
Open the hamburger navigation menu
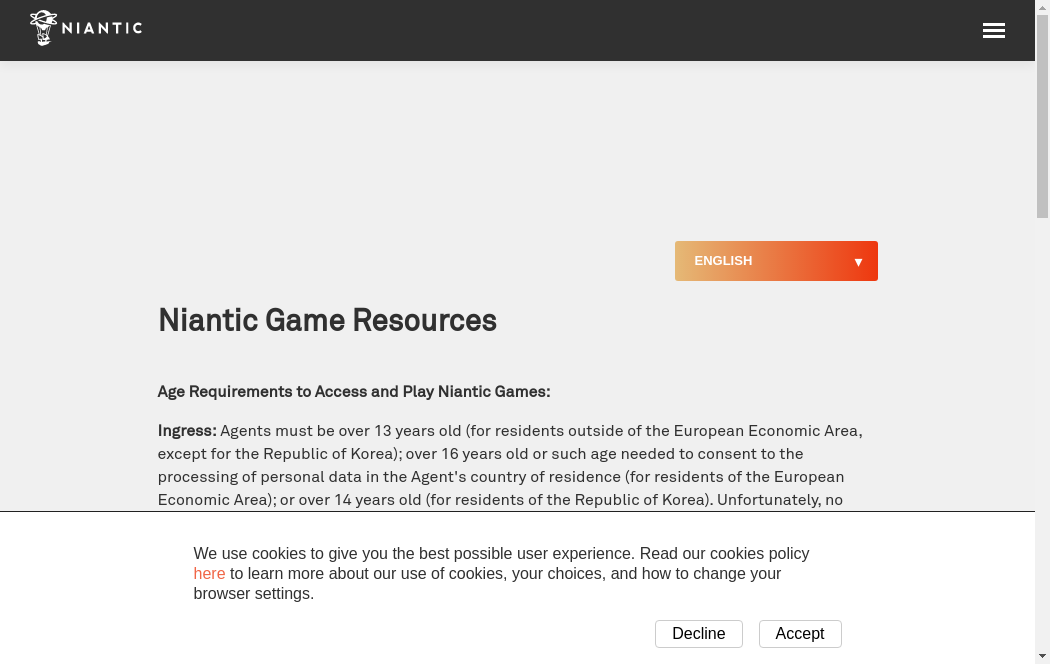993,31
